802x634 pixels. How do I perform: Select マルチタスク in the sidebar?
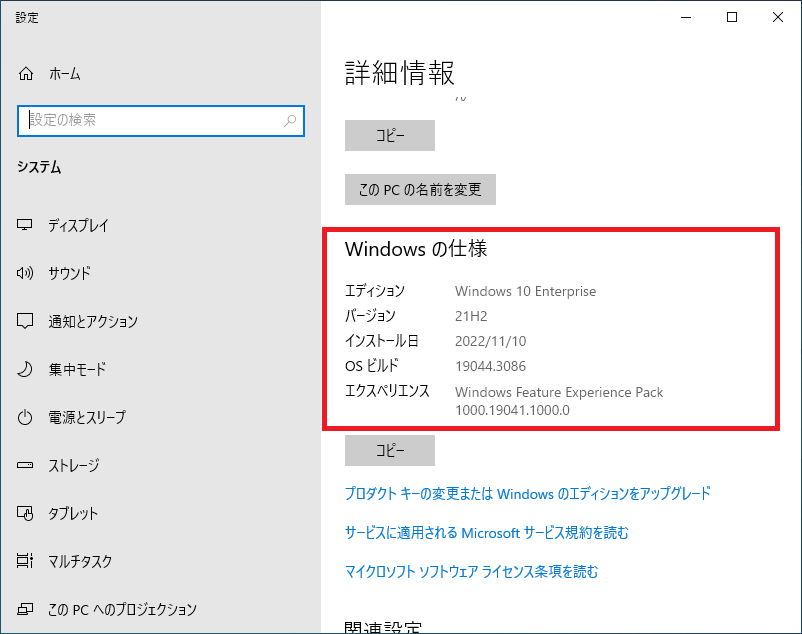[x=80, y=561]
